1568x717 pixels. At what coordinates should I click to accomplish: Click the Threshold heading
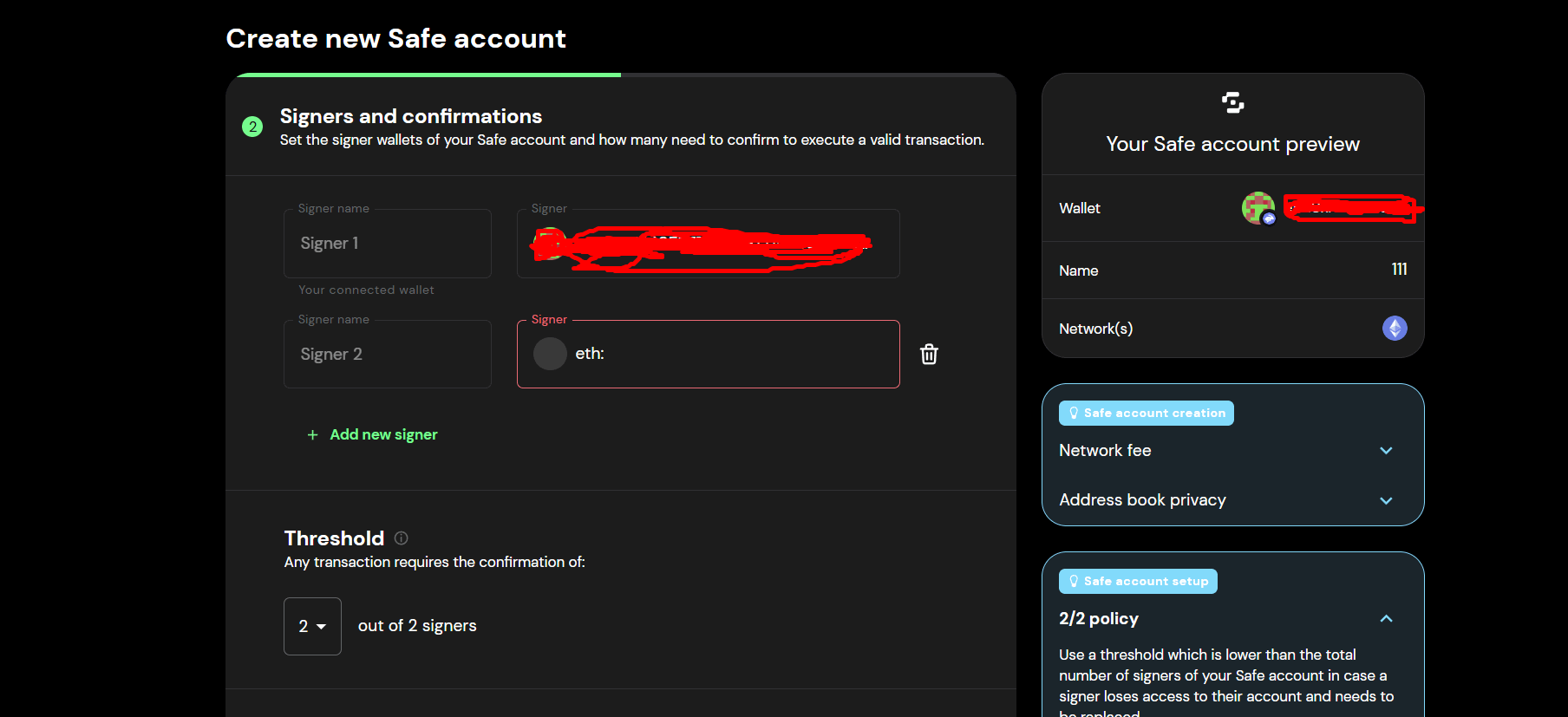334,538
